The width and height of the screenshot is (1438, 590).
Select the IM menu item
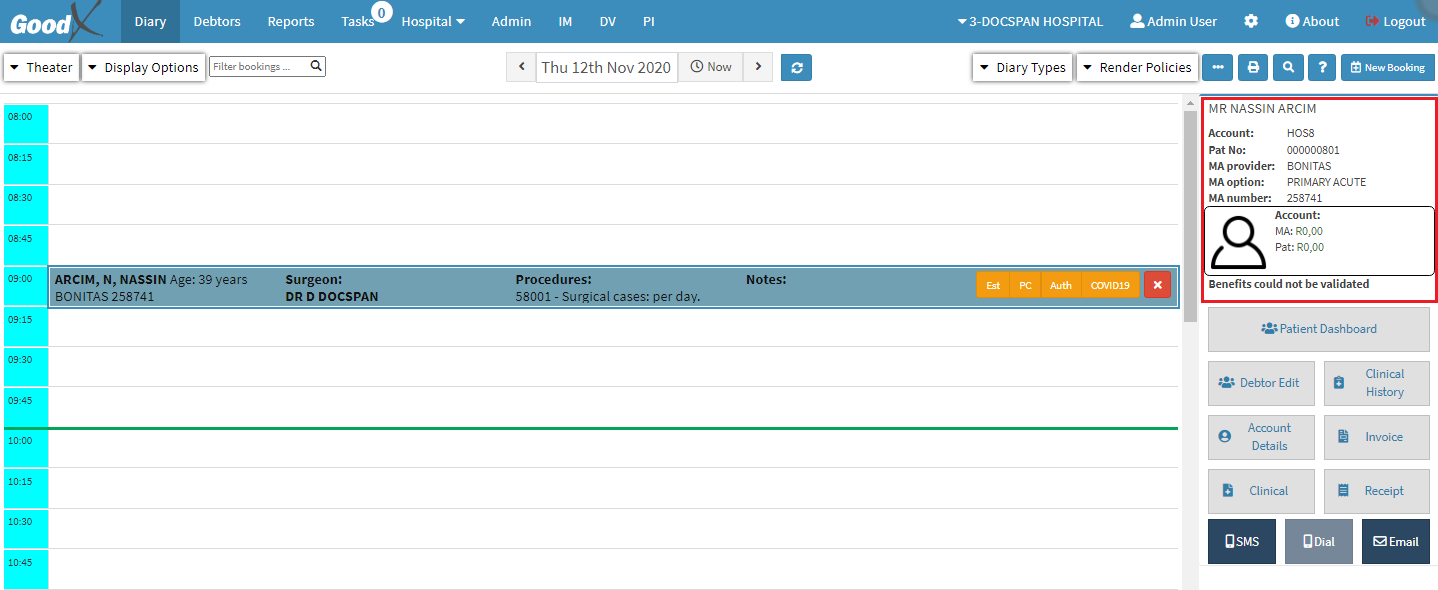tap(565, 21)
